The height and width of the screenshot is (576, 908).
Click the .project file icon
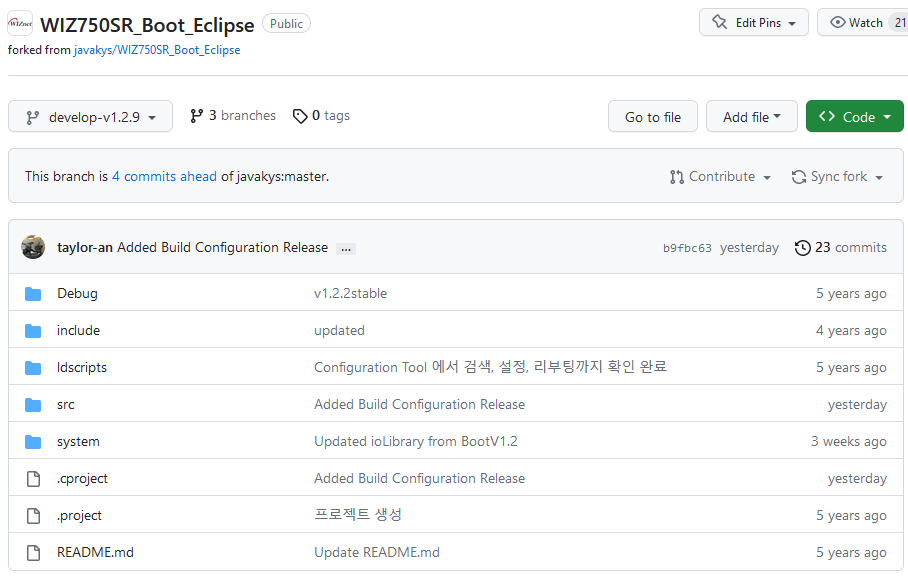coord(34,516)
